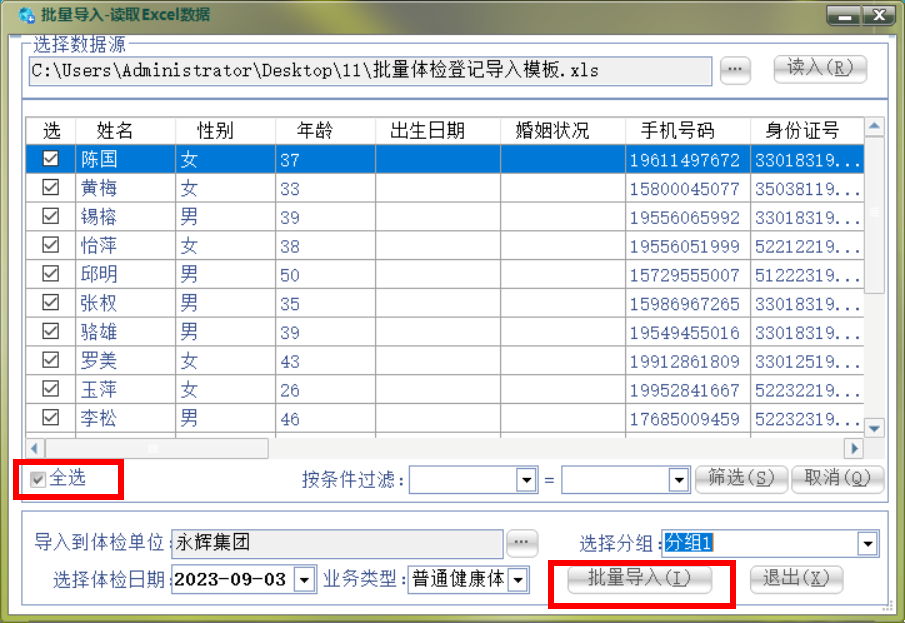
Task: Click the vertical scrollbar down arrow
Action: (x=874, y=428)
